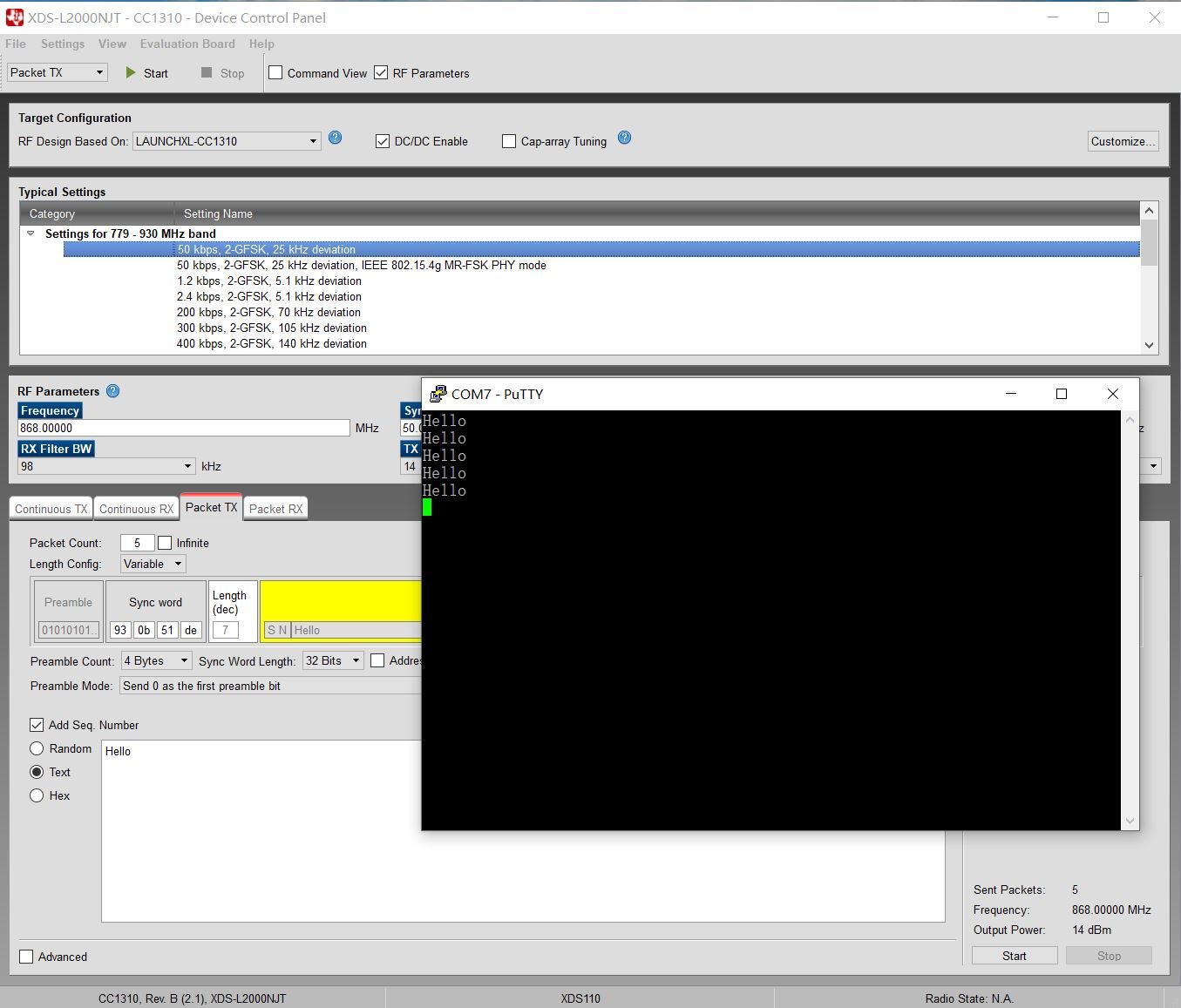Open the Packet TX mode dropdown in toolbar
This screenshot has width=1181, height=1008.
[x=58, y=72]
